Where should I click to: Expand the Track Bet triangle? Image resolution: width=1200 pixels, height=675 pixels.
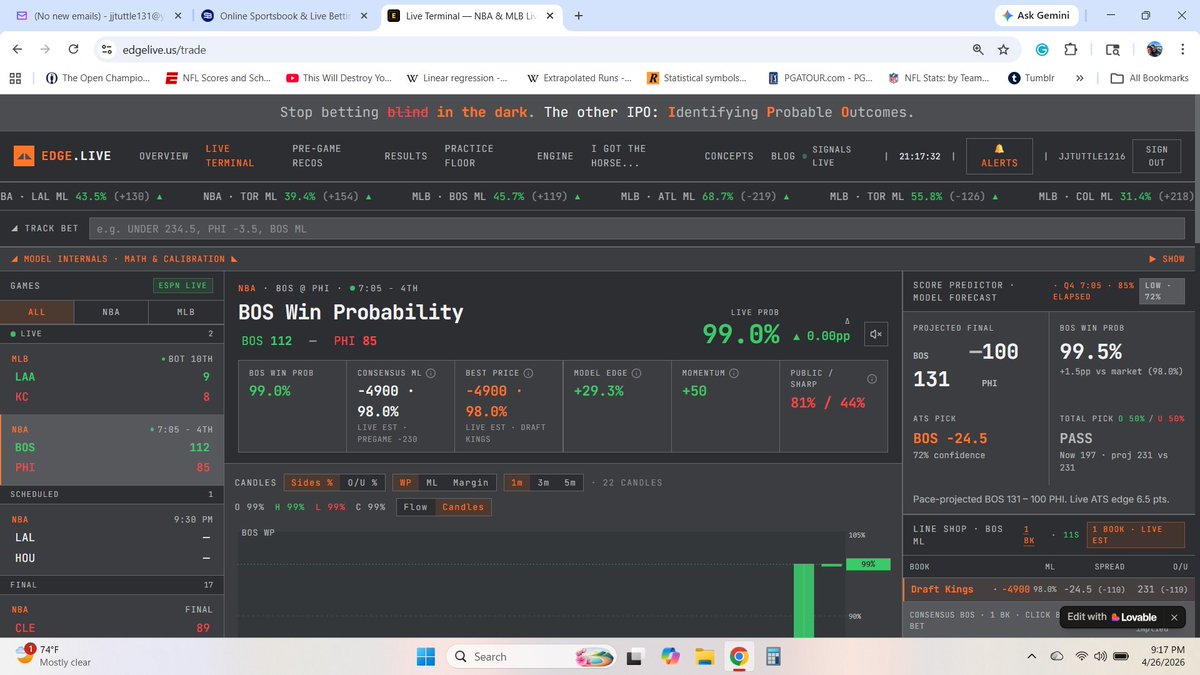pyautogui.click(x=14, y=229)
